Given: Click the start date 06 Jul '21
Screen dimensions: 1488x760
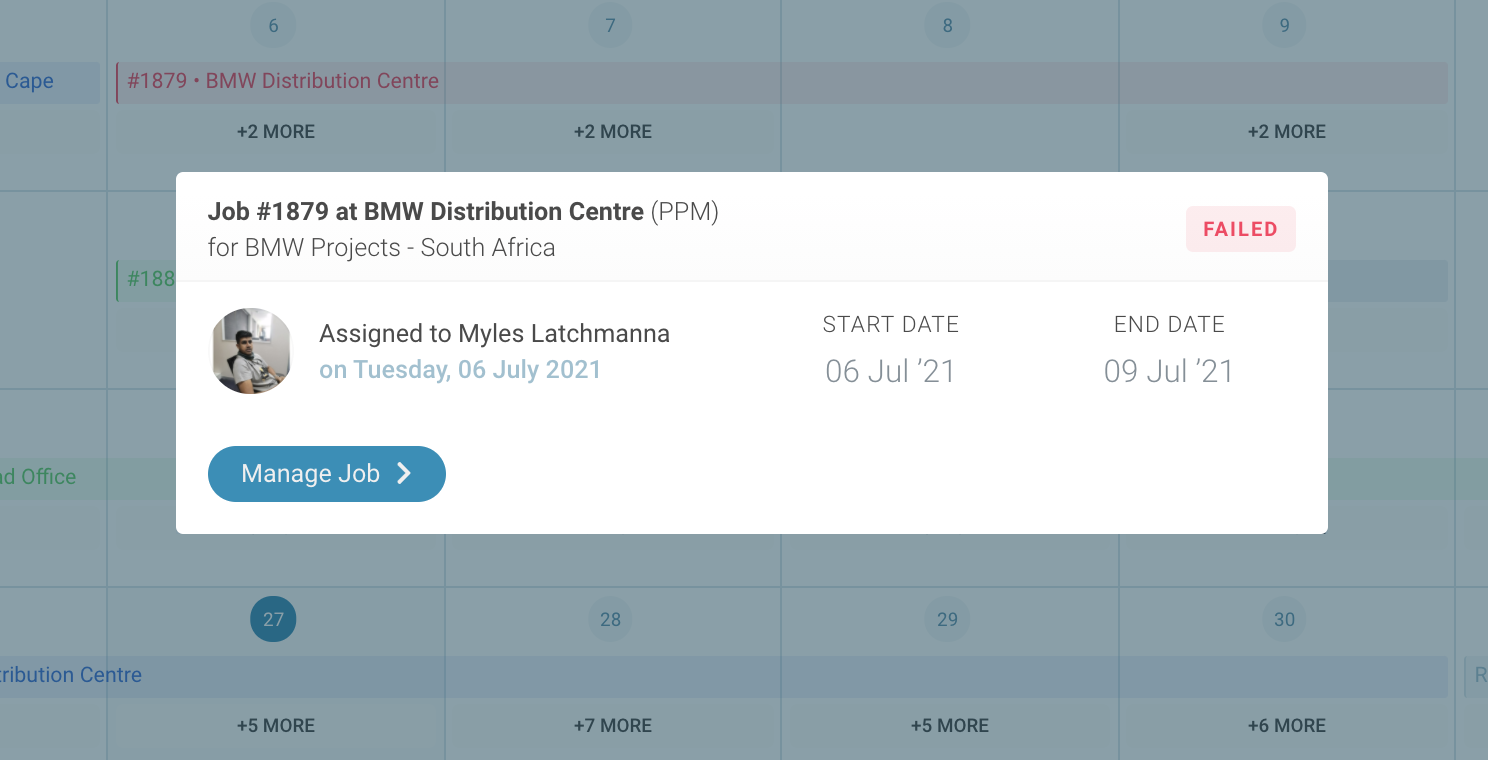Looking at the screenshot, I should (x=890, y=372).
